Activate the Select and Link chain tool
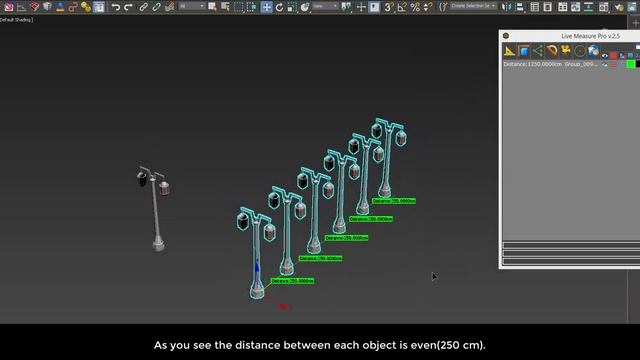Screen dimensions: 640x360 click(143, 7)
